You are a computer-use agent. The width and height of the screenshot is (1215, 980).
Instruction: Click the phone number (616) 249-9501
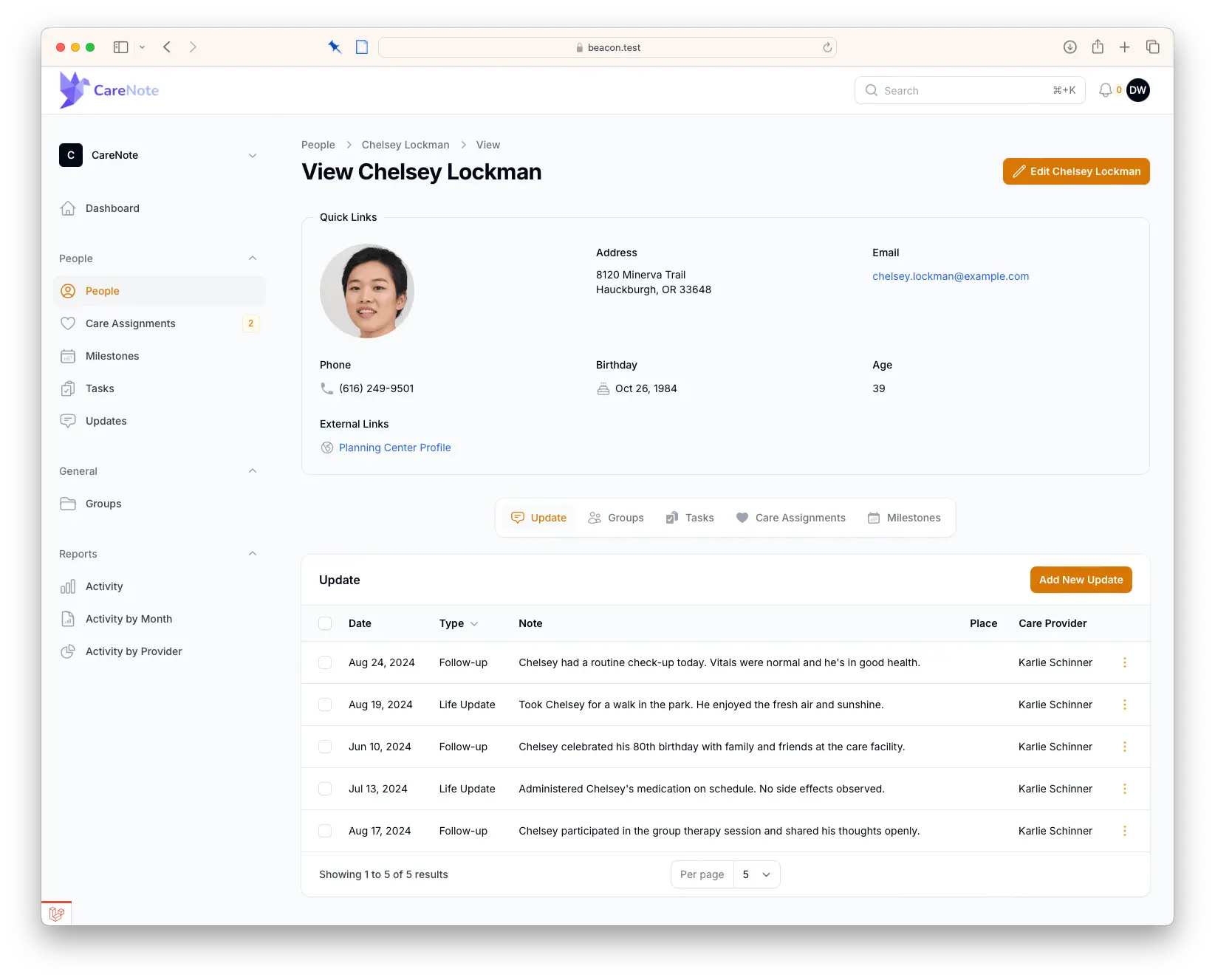[x=377, y=388]
